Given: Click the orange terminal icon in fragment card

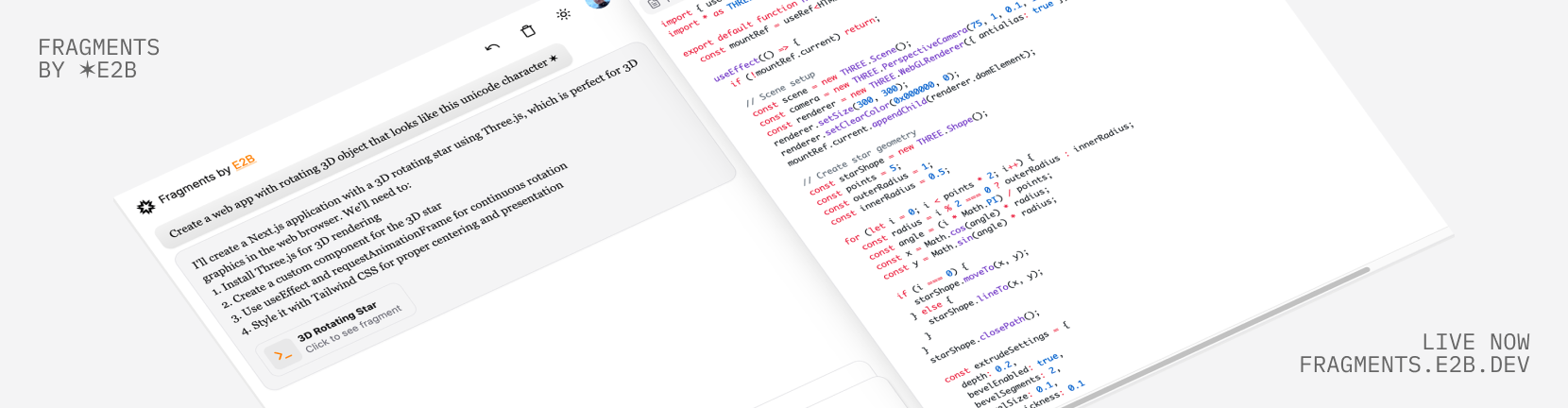Looking at the screenshot, I should coord(281,356).
